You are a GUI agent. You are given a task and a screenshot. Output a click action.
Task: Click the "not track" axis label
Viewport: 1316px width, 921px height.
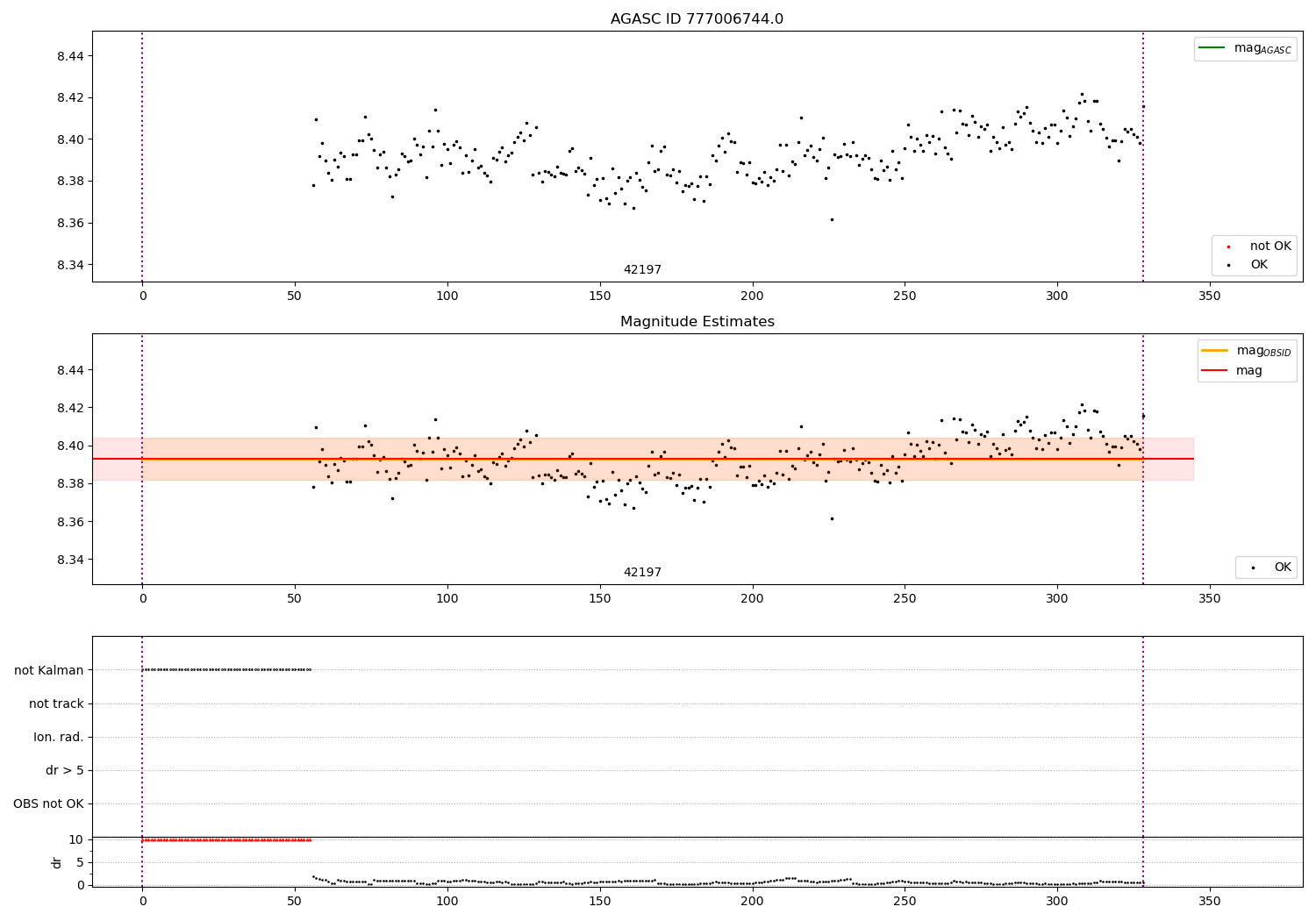click(x=56, y=703)
